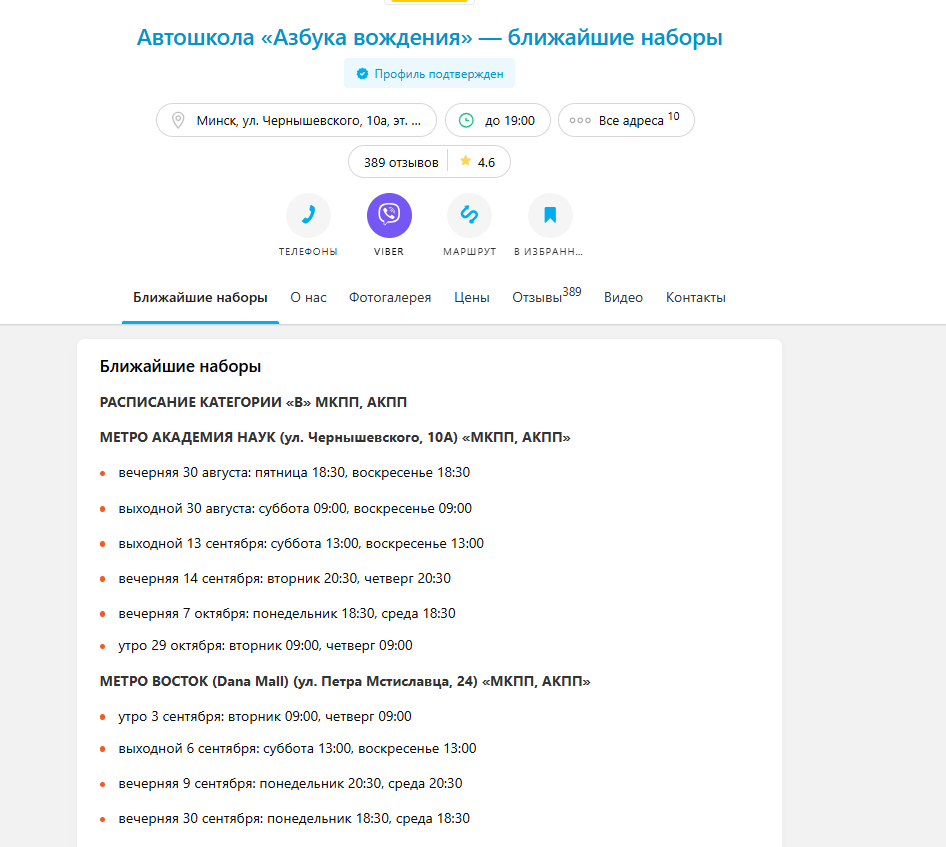Screen dimensions: 946x847
Task: Click Профиль подтвержден badge
Action: [x=430, y=74]
